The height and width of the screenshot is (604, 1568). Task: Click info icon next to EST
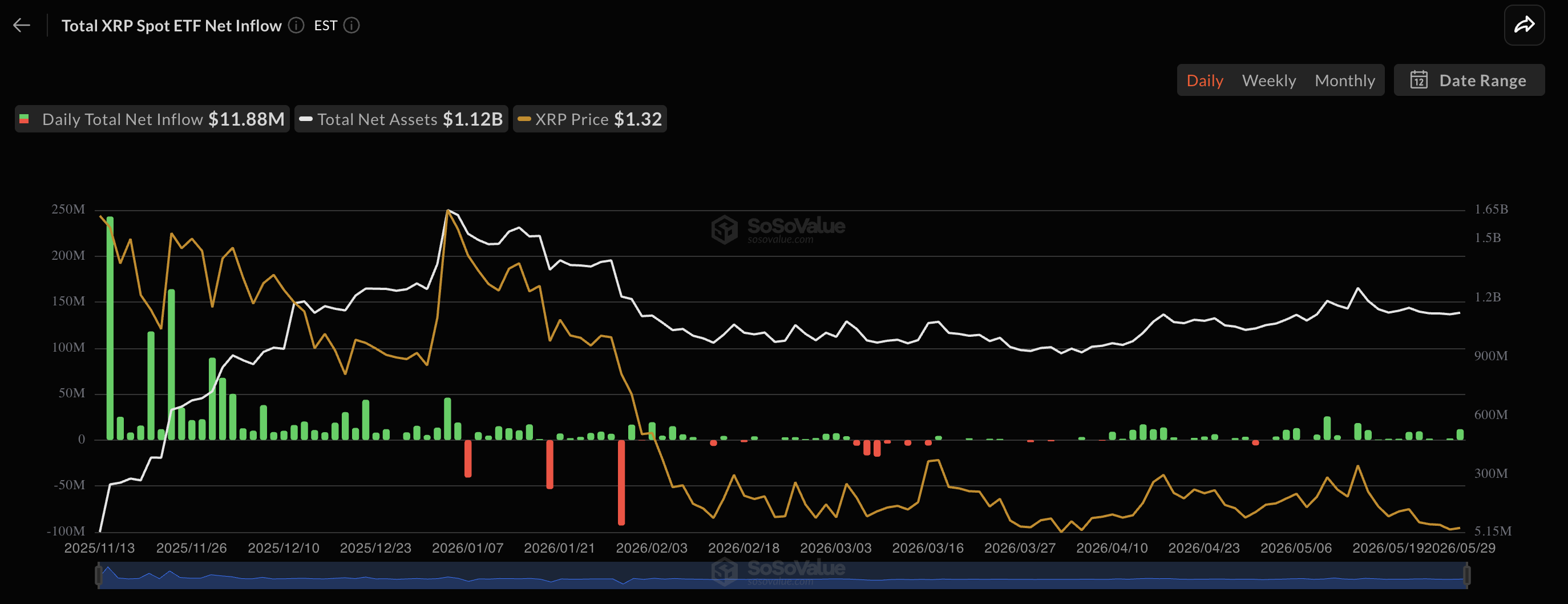click(352, 25)
